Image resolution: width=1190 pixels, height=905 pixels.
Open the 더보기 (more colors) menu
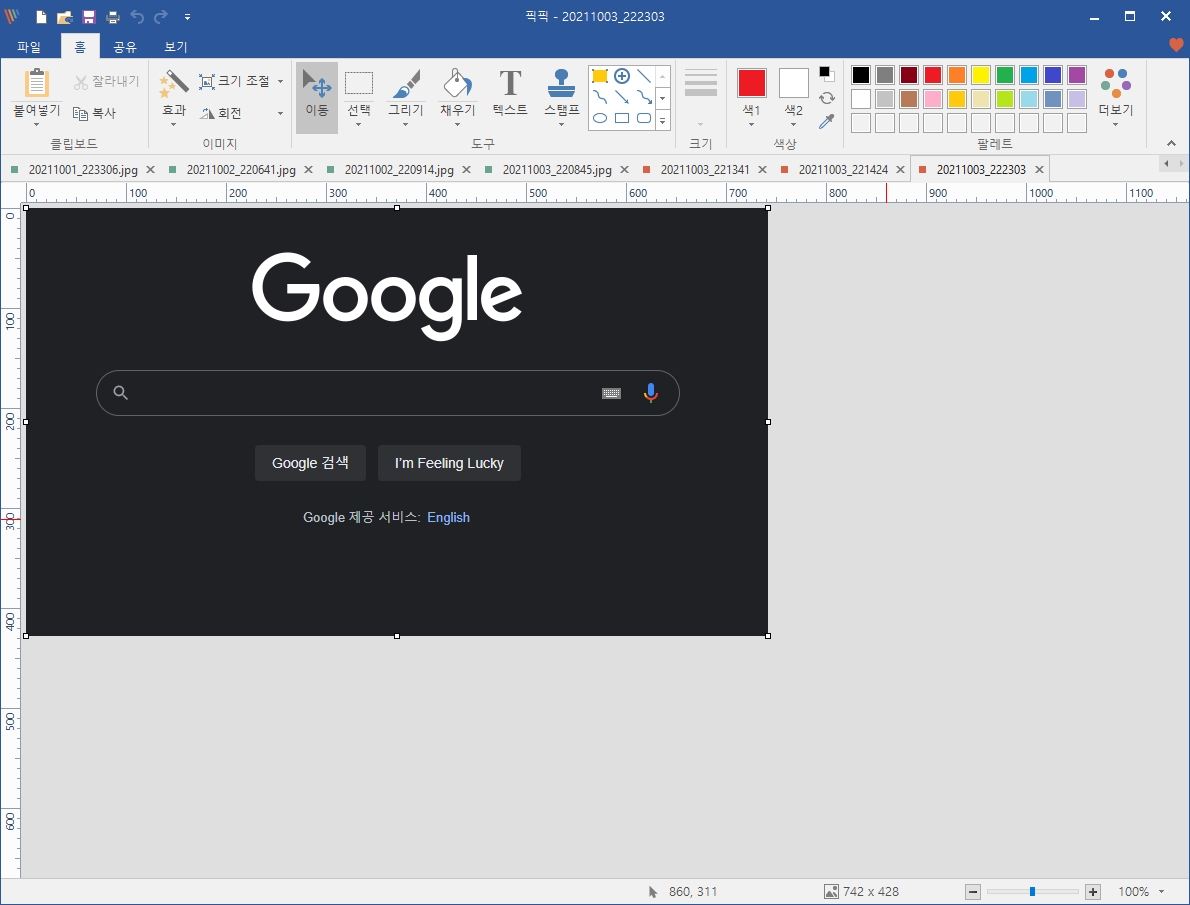(x=1116, y=97)
